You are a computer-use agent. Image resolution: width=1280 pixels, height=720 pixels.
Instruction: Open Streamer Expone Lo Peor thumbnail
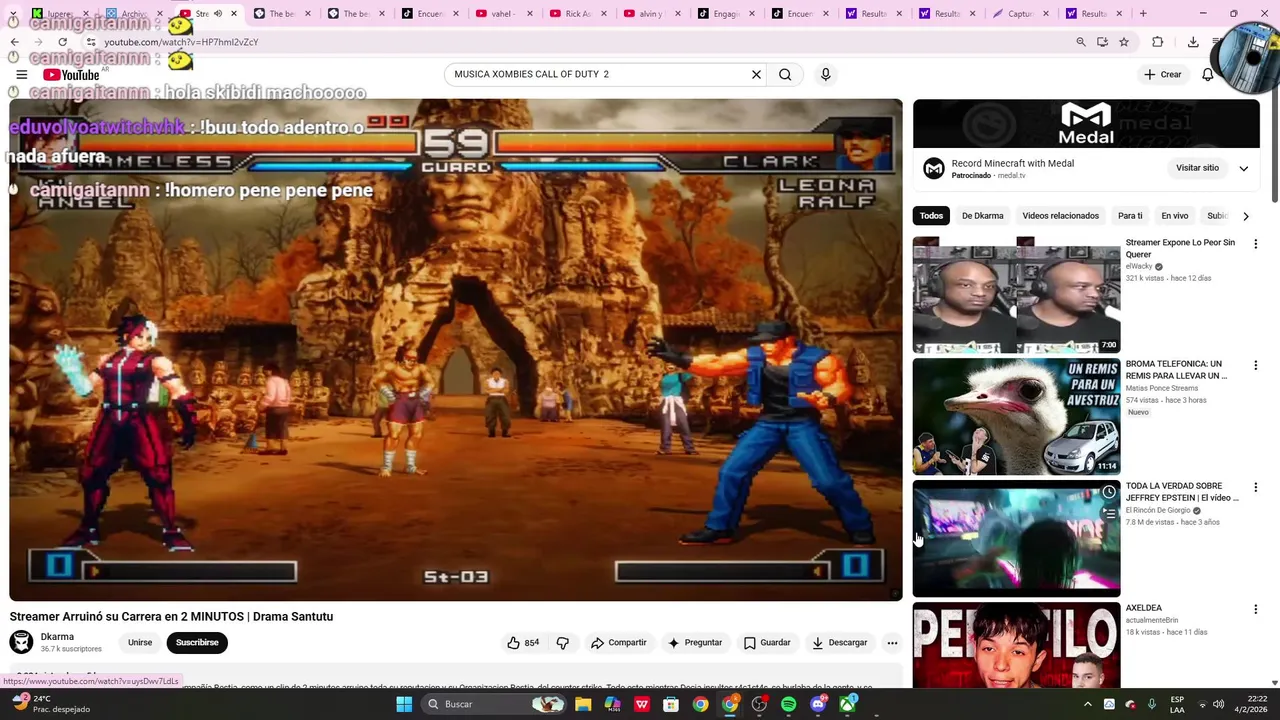(x=1016, y=295)
